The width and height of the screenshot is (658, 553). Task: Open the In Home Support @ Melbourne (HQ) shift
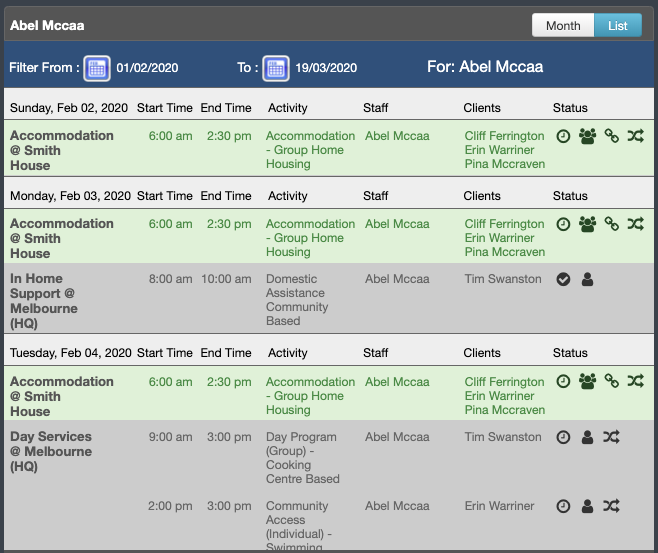[44, 301]
